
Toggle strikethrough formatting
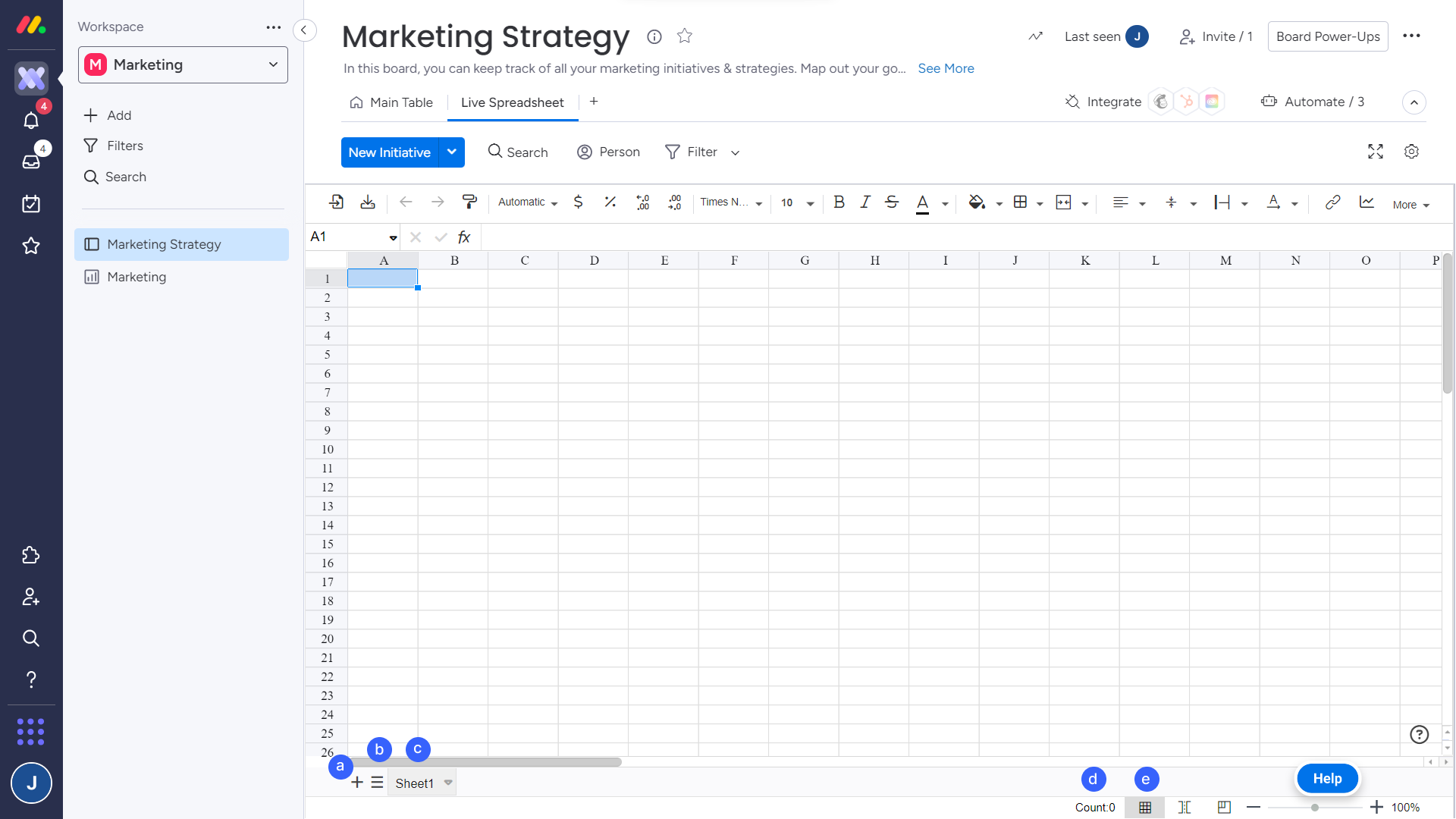pyautogui.click(x=892, y=202)
